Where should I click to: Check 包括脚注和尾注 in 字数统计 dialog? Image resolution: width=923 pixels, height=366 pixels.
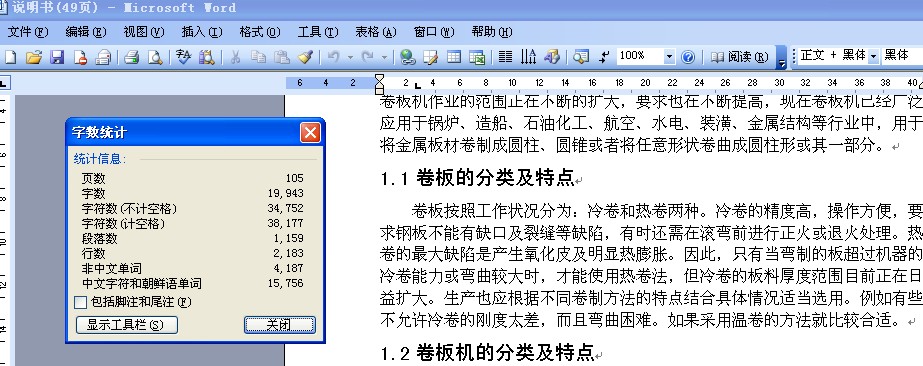80,302
